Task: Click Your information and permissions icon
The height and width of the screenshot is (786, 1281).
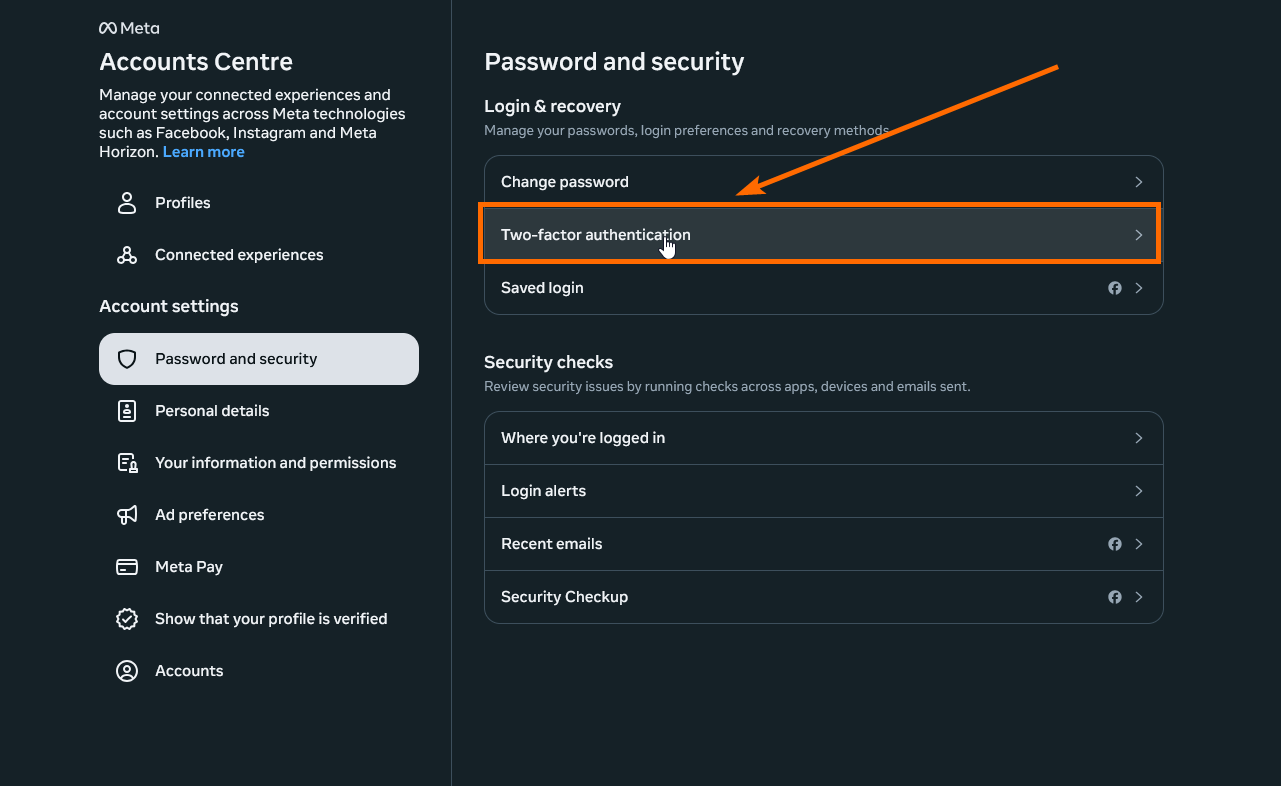Action: tap(127, 463)
